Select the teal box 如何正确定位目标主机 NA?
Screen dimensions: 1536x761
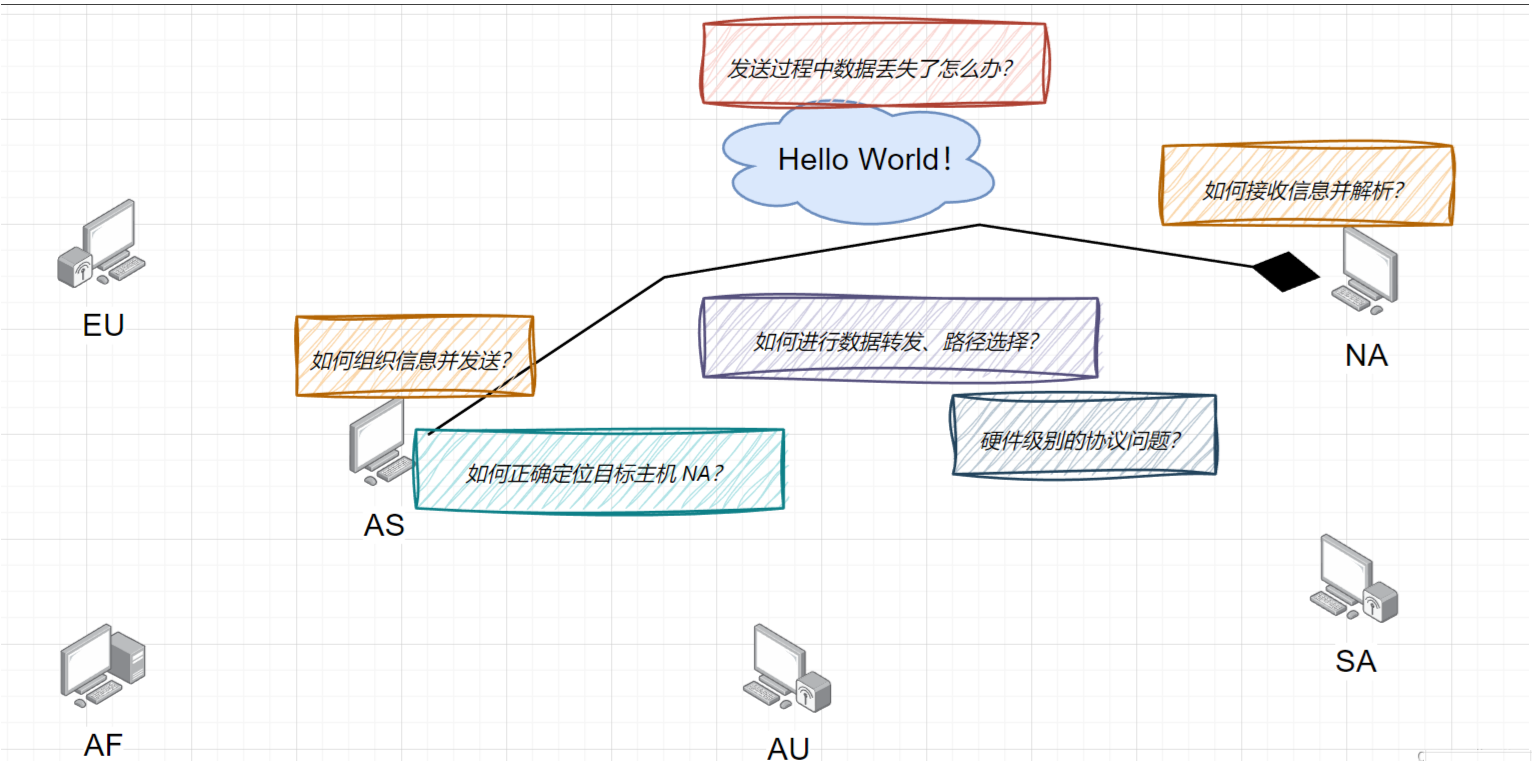point(599,470)
